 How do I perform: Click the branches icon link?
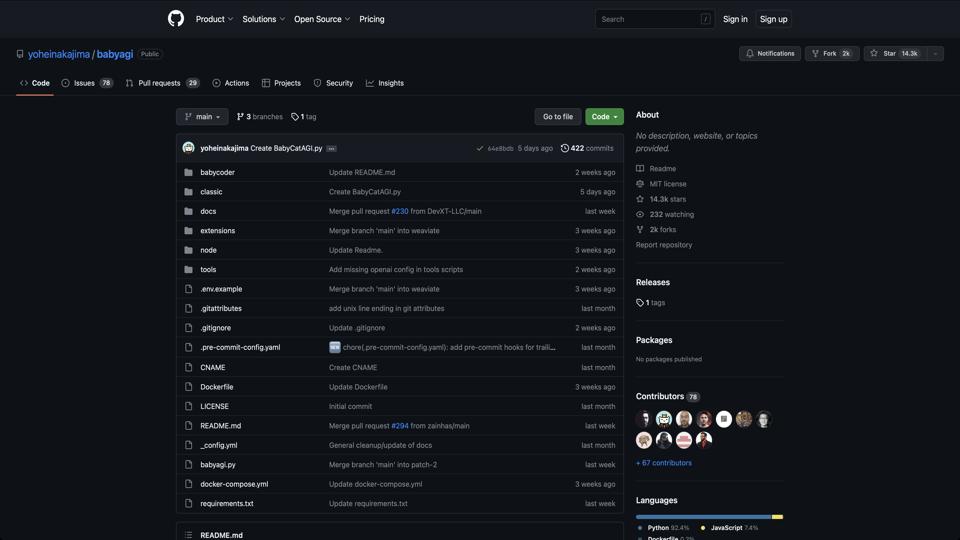tap(240, 117)
